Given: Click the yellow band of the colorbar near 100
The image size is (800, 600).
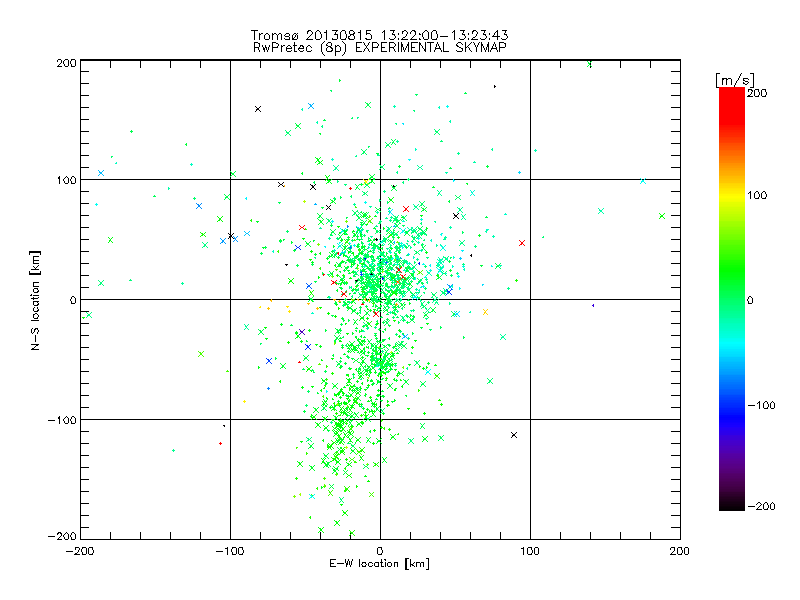Looking at the screenshot, I should 732,195.
